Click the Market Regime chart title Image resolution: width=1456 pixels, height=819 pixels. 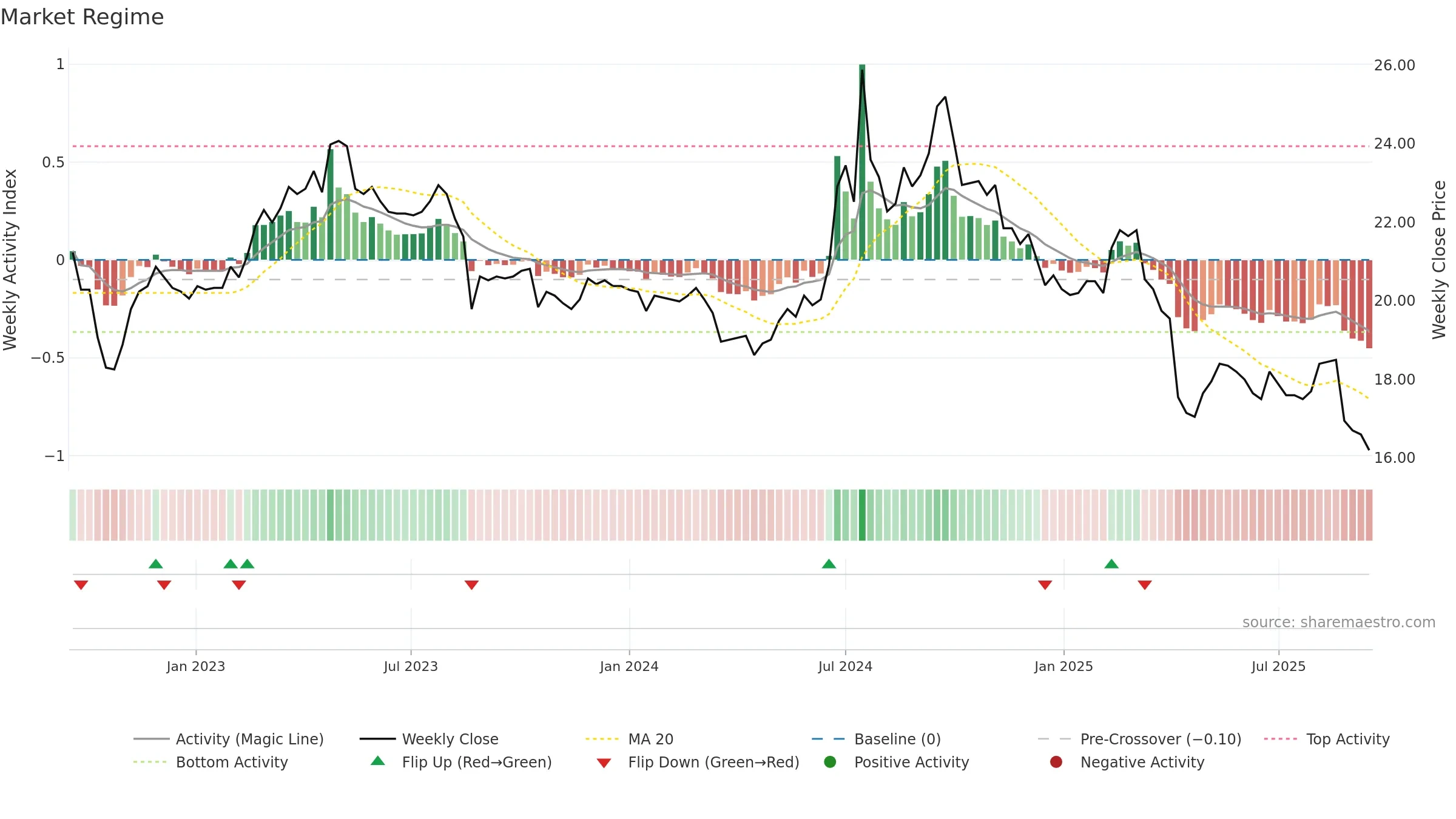tap(82, 17)
